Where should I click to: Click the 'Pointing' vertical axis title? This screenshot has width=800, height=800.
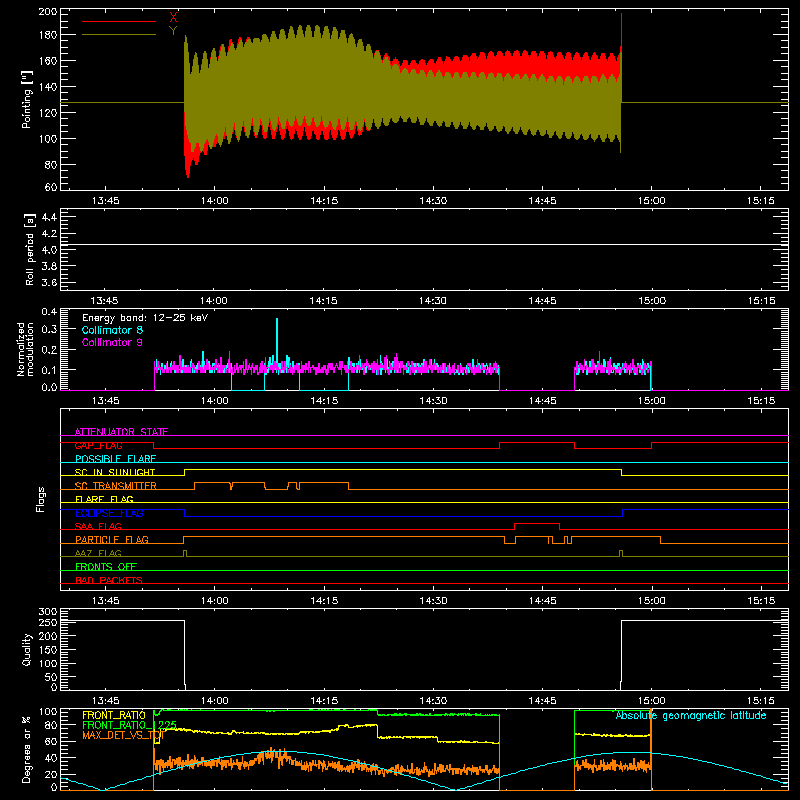click(27, 99)
